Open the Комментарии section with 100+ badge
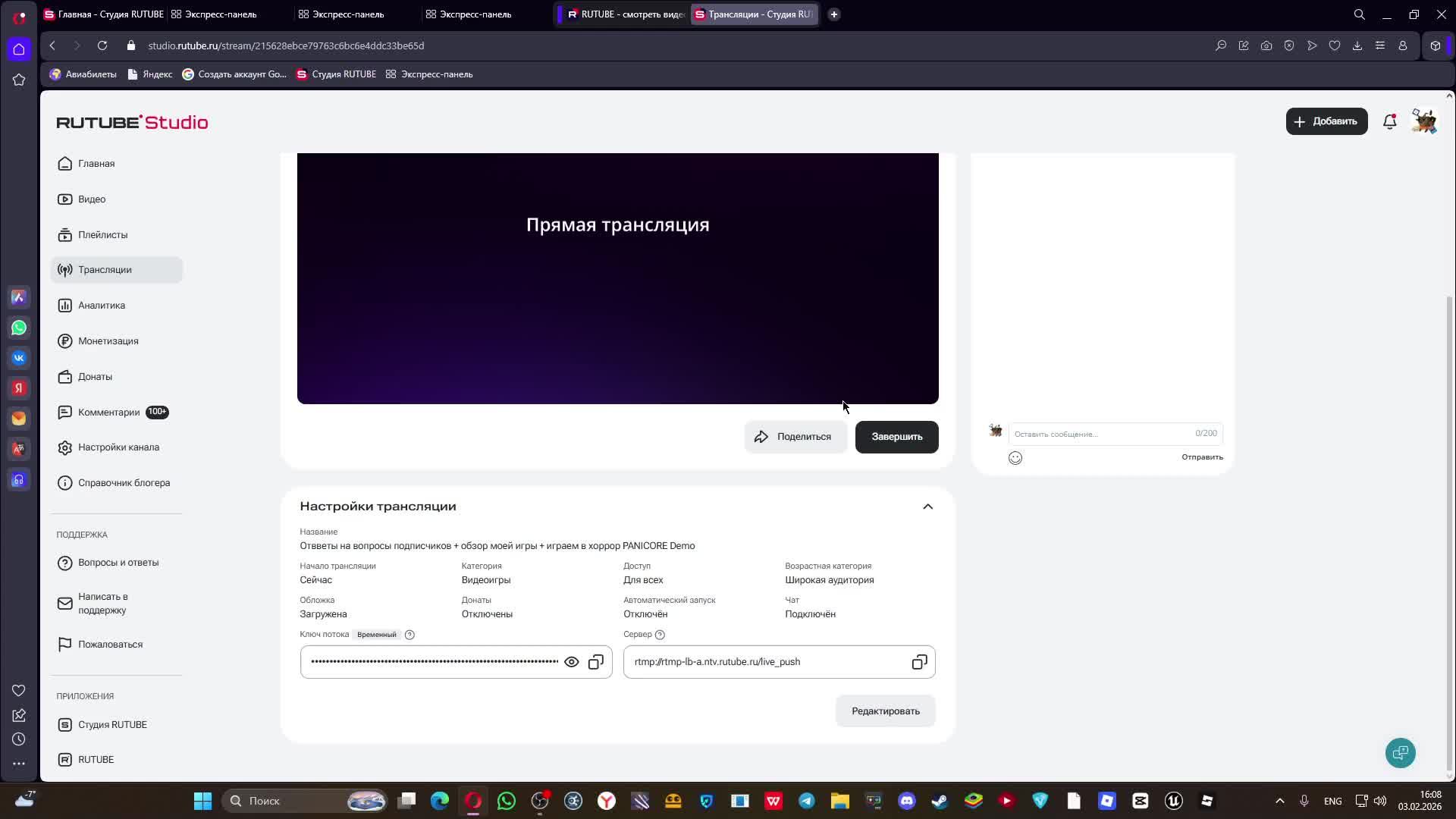This screenshot has height=819, width=1456. [110, 412]
